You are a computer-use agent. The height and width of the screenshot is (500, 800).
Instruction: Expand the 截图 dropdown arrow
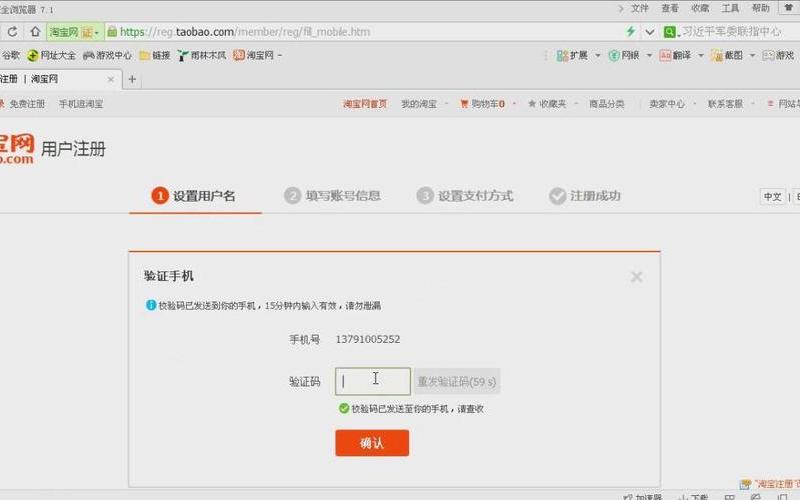pyautogui.click(x=752, y=55)
